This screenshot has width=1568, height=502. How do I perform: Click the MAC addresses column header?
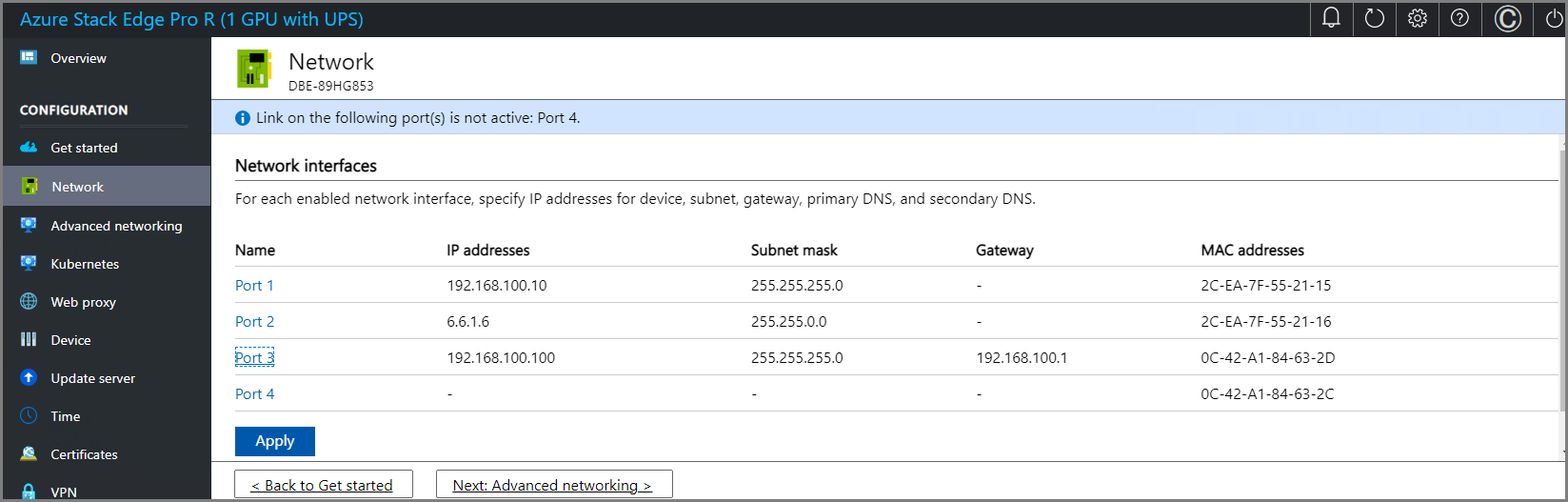tap(1252, 251)
